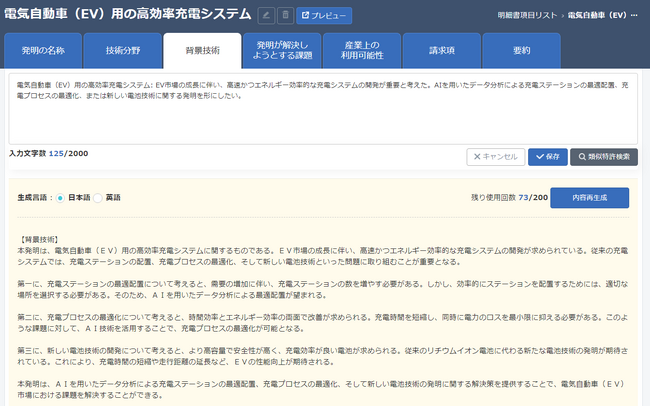Select the 背景技術 tab
650x407 pixels.
click(x=205, y=50)
